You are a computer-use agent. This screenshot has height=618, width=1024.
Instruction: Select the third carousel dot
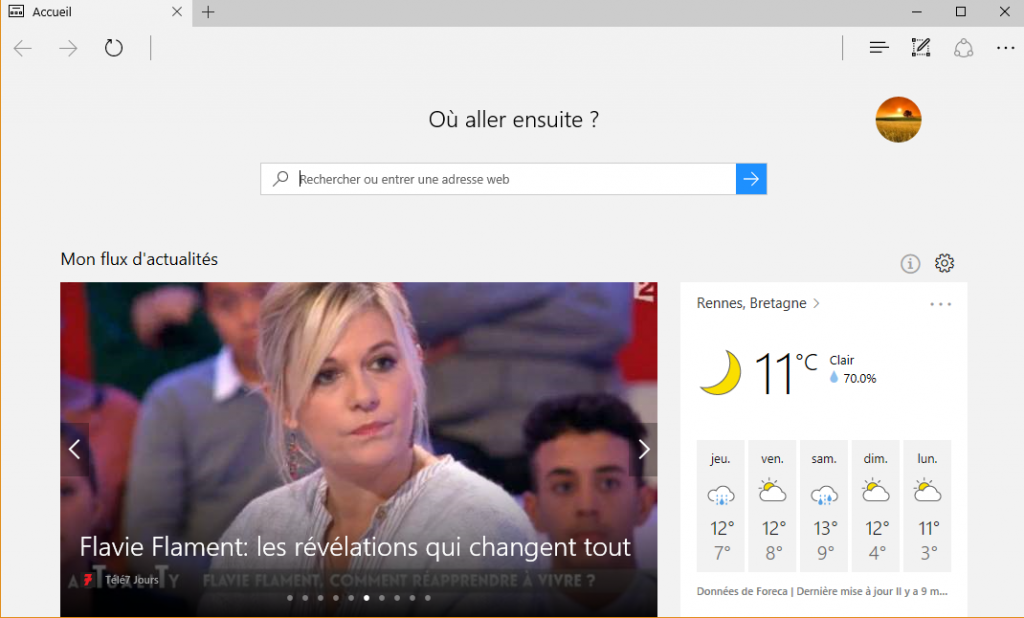click(320, 598)
